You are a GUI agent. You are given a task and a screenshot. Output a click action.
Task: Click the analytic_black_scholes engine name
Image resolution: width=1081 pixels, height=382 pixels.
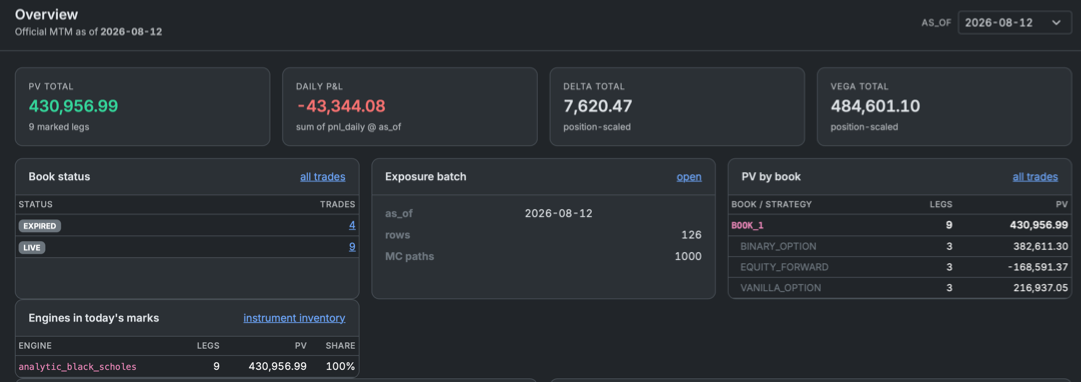[x=77, y=367]
